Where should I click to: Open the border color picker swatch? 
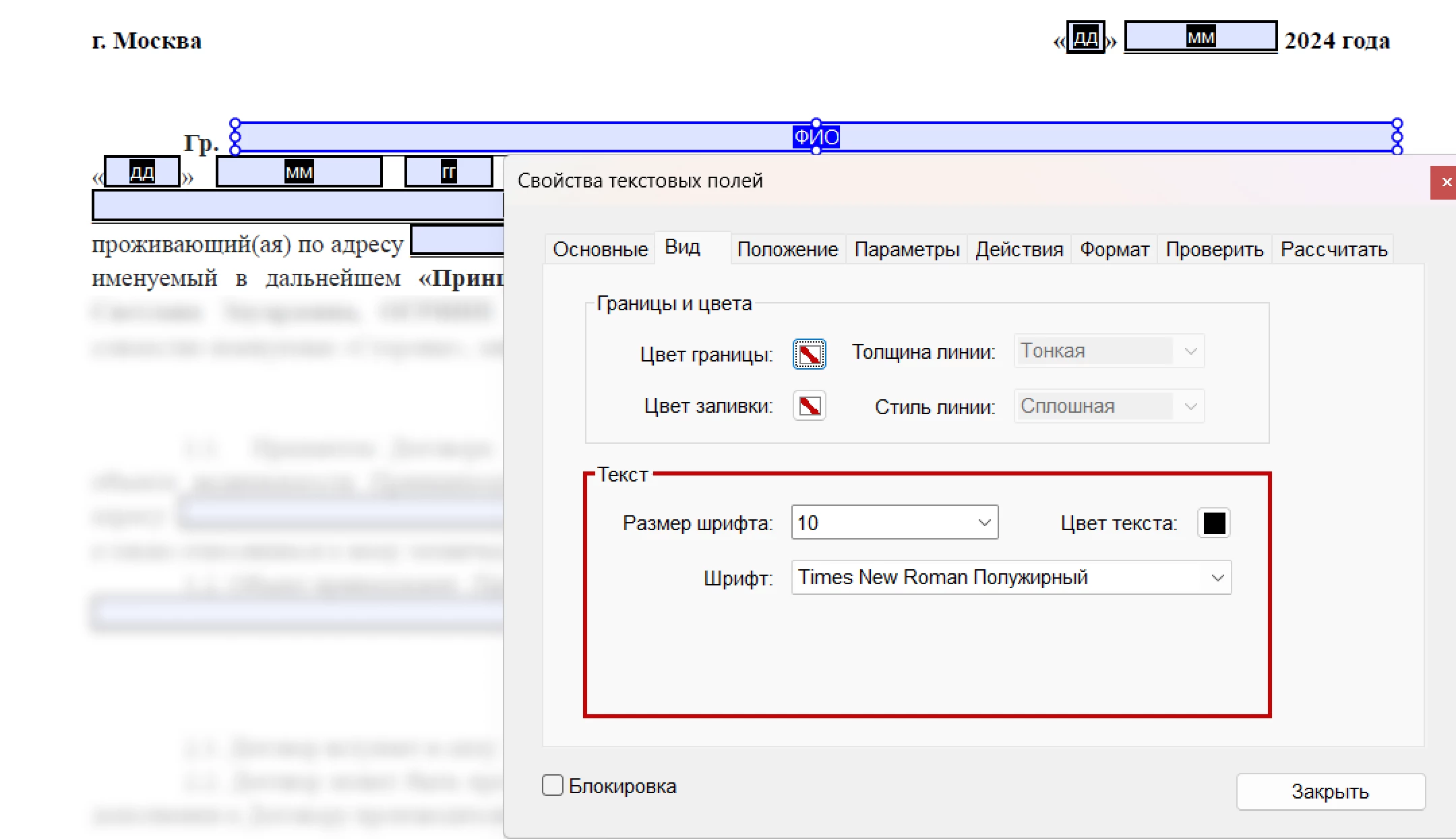(x=809, y=354)
